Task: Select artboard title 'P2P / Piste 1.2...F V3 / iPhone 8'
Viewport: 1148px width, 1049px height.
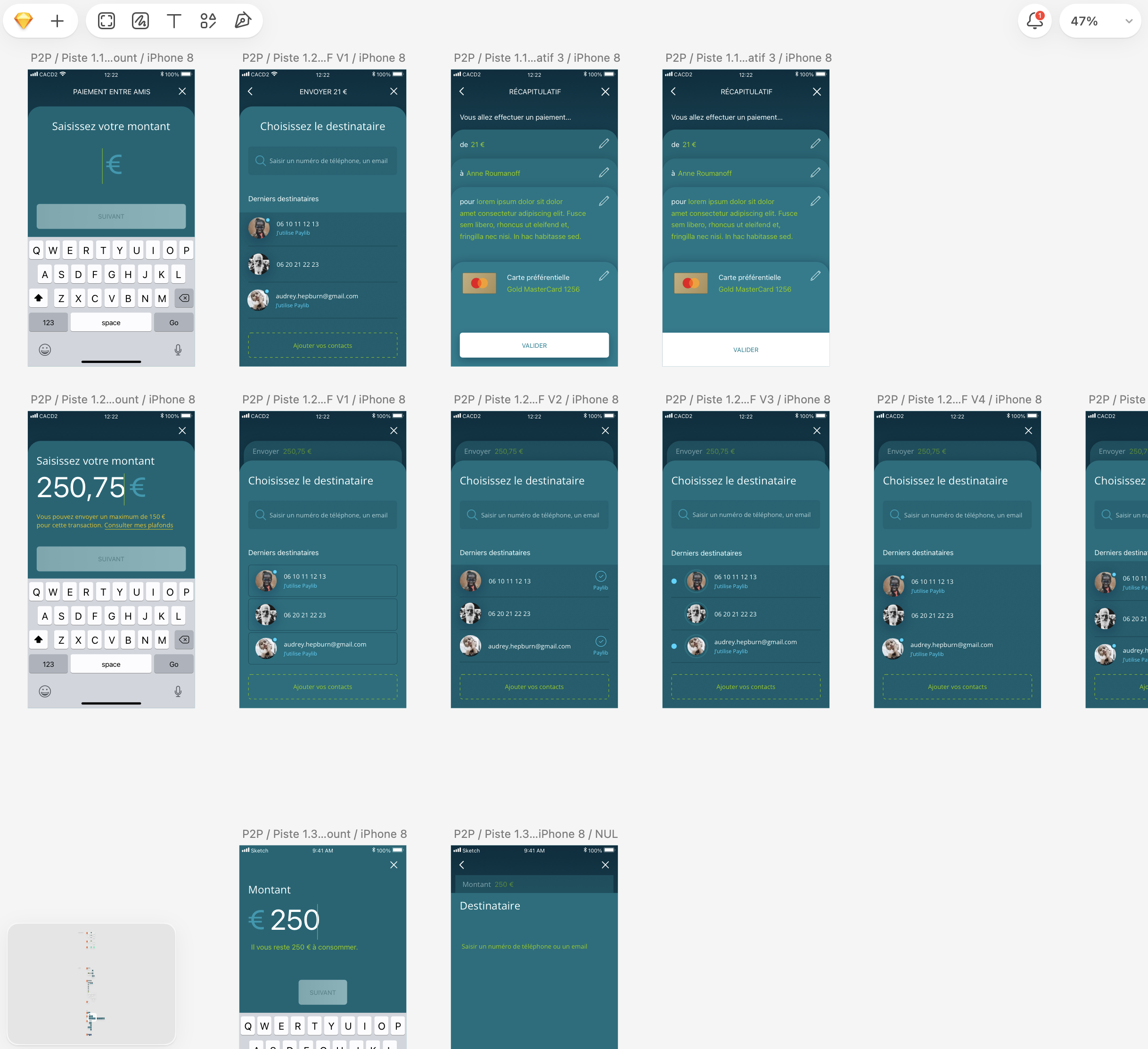Action: point(748,400)
